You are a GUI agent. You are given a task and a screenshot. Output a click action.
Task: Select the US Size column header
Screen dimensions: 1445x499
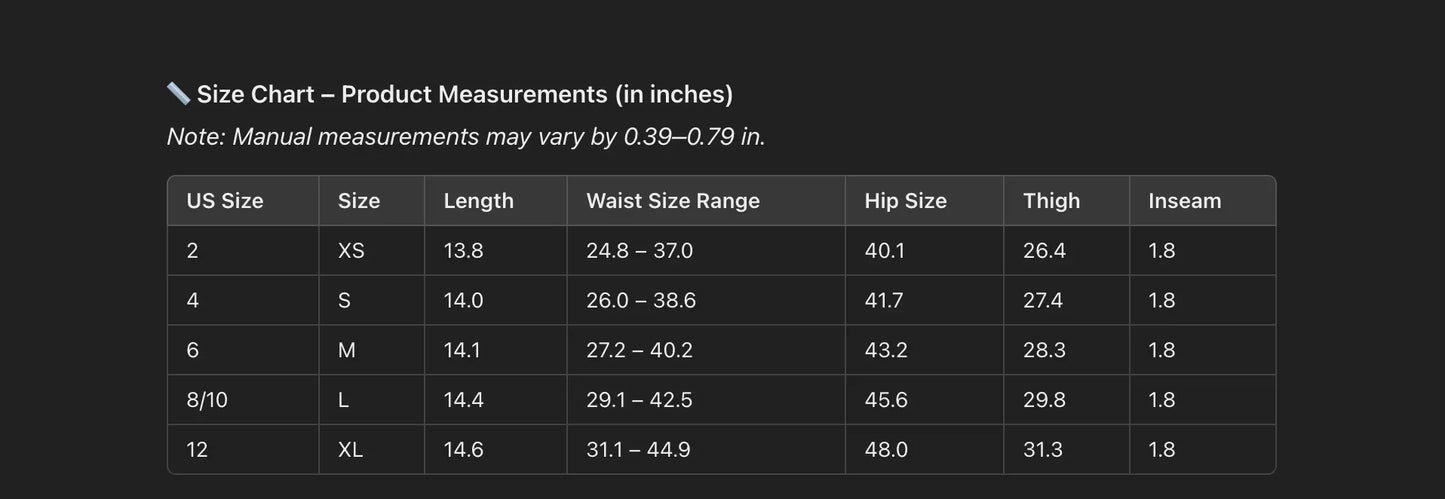pyautogui.click(x=225, y=201)
